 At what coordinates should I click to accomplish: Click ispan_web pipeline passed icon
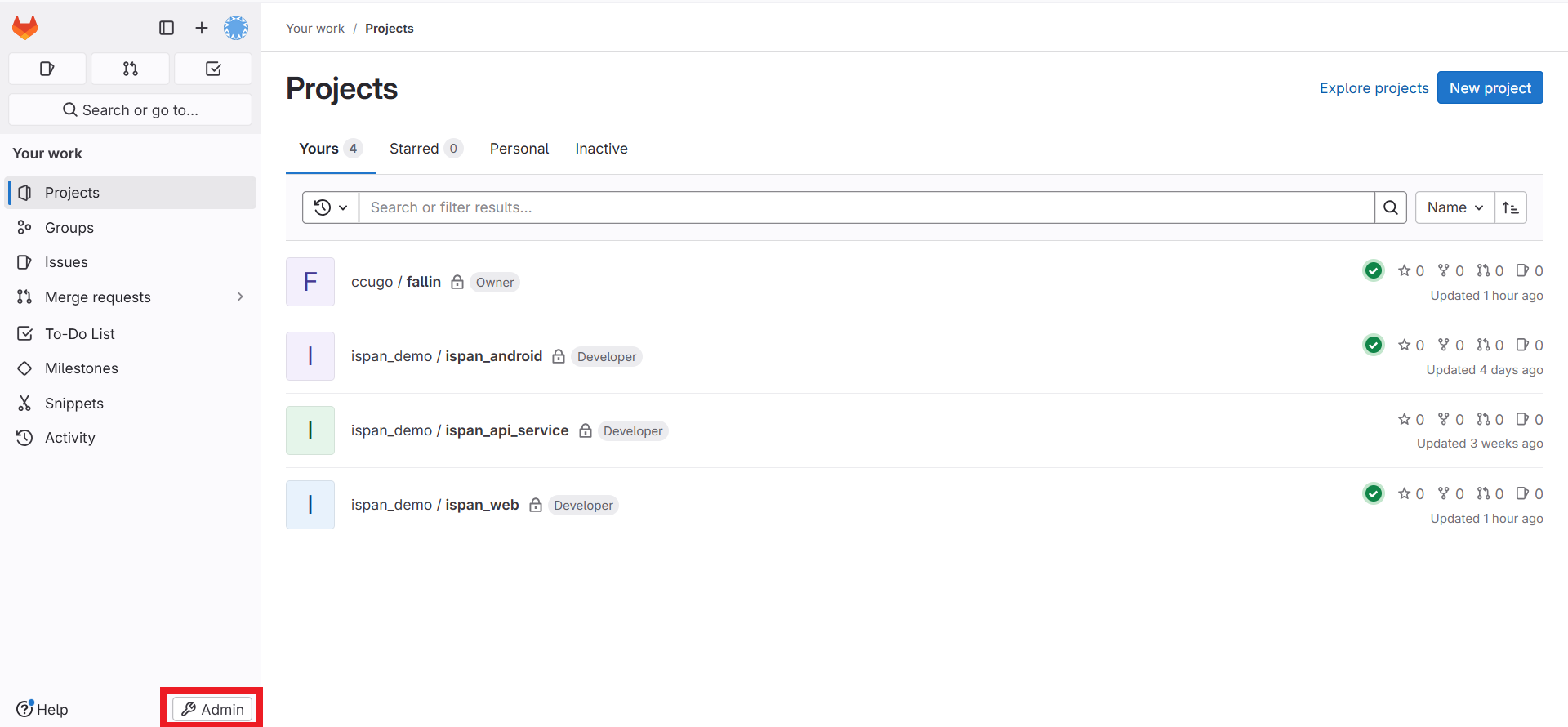tap(1374, 493)
